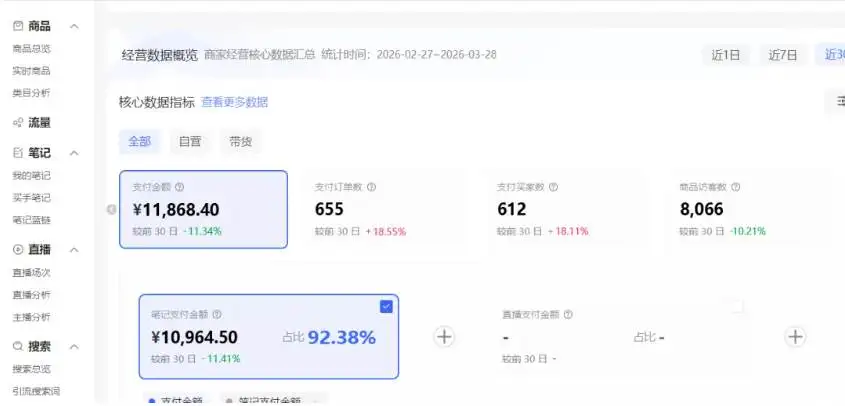Open help icon beside 笔记支付金额

click(x=217, y=314)
